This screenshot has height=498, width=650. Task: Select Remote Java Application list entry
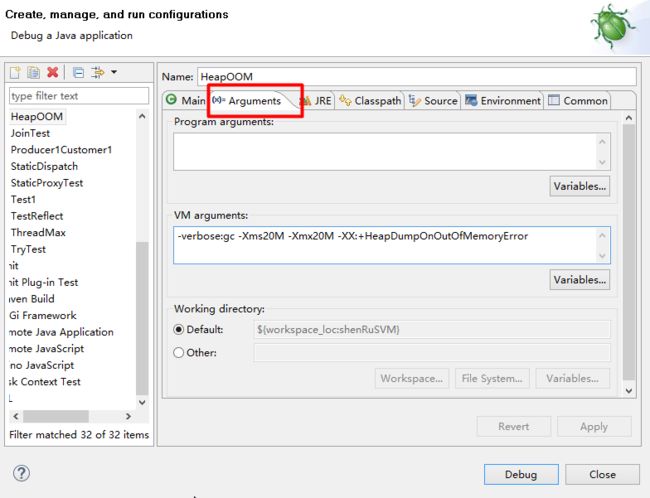click(61, 332)
